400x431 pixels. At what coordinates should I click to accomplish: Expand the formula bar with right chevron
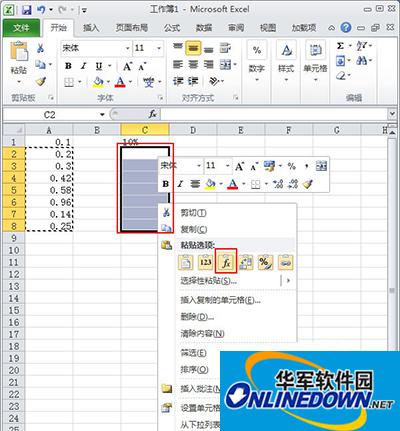pyautogui.click(x=392, y=114)
